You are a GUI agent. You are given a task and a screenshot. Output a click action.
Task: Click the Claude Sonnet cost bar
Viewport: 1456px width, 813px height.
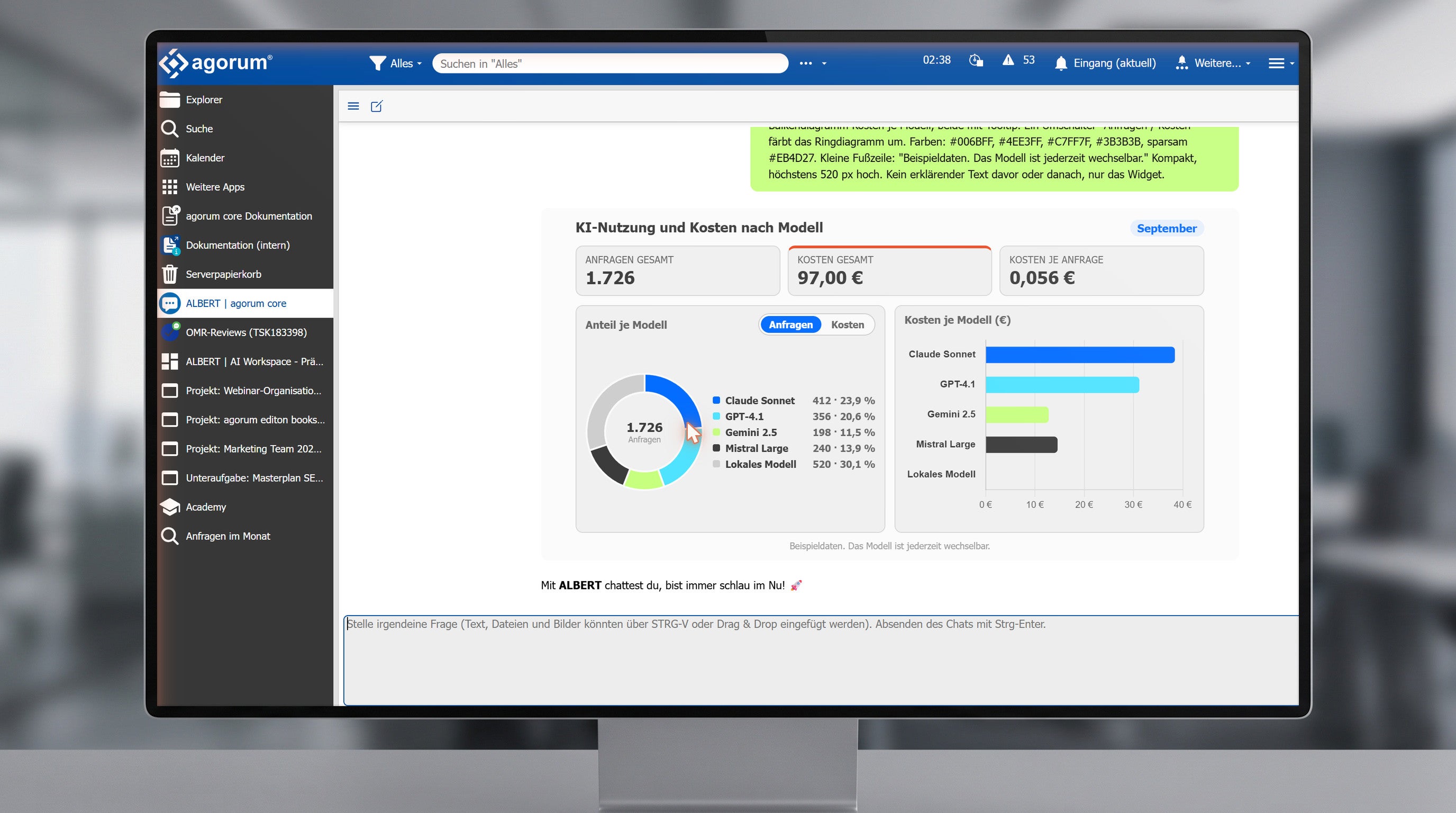[1080, 355]
